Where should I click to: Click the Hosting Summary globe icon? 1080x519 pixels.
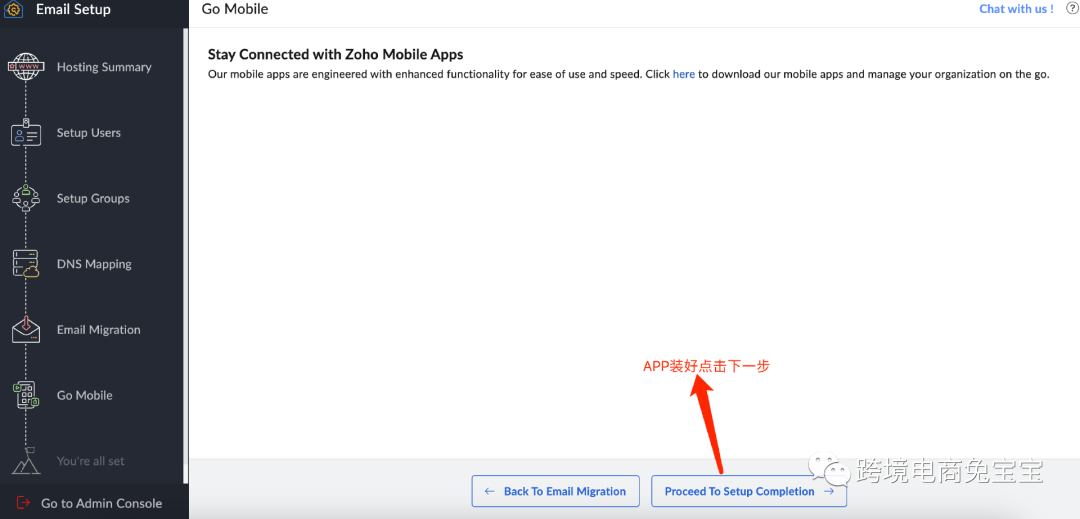26,67
